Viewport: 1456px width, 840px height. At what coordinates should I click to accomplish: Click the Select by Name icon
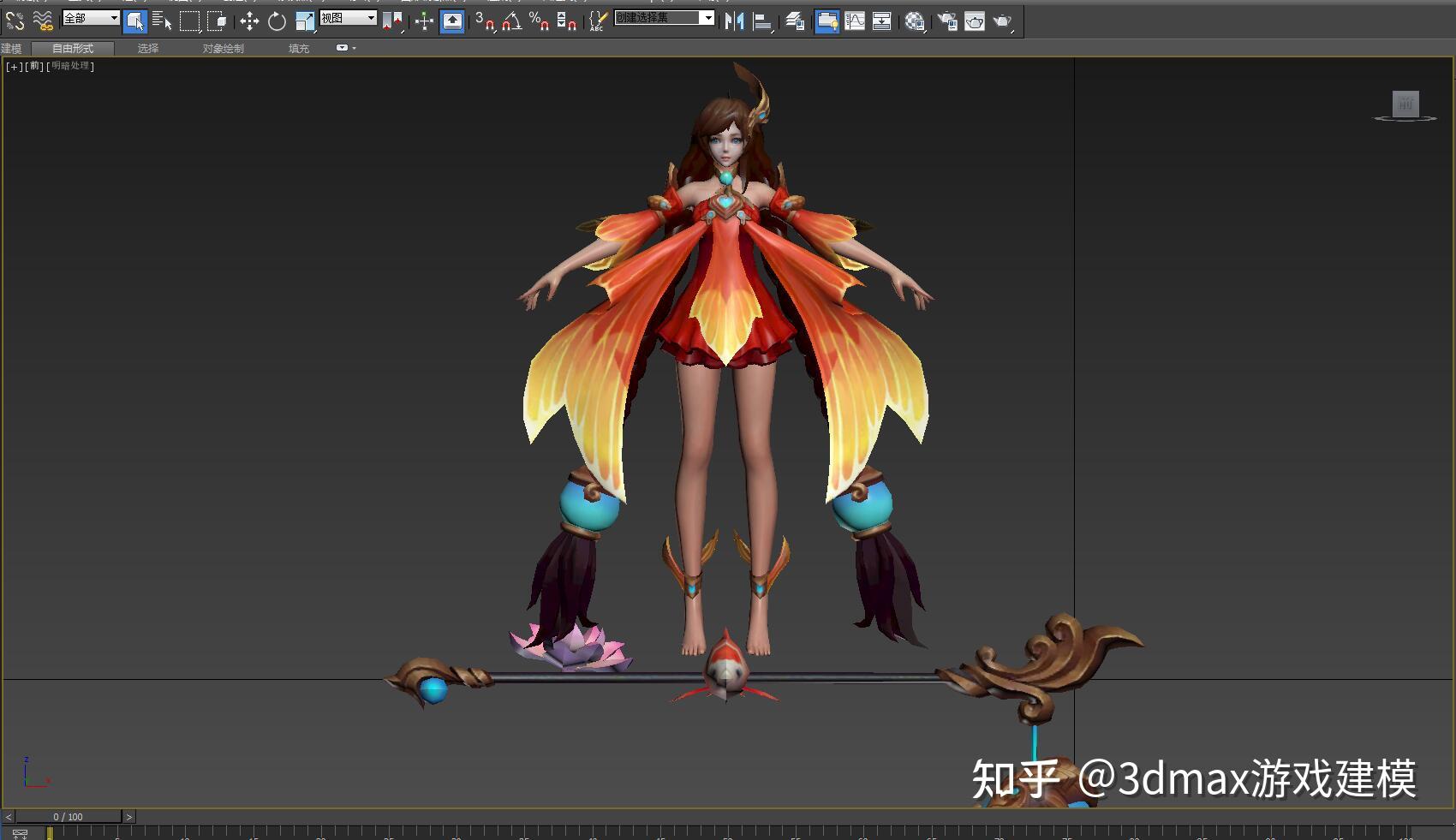(x=162, y=21)
